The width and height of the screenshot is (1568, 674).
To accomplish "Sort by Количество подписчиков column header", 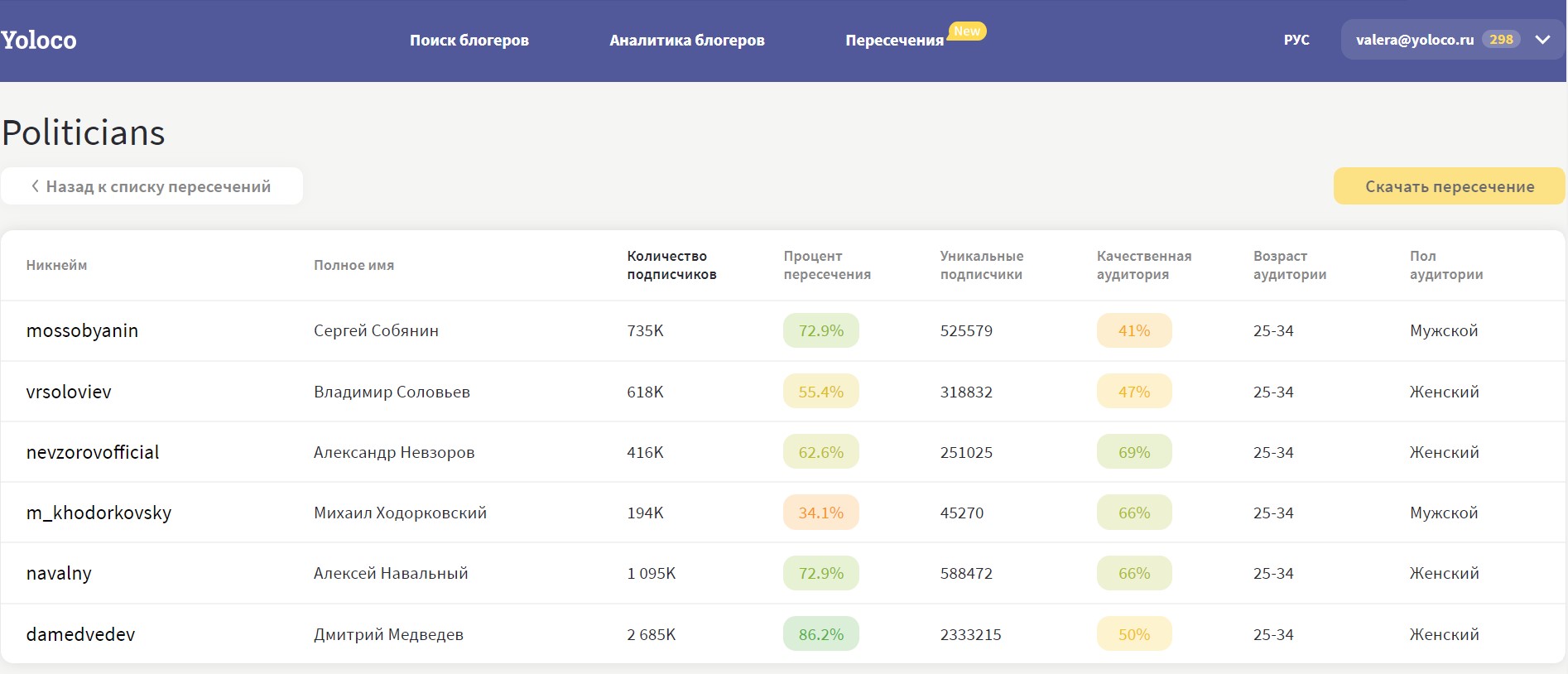I will 671,265.
